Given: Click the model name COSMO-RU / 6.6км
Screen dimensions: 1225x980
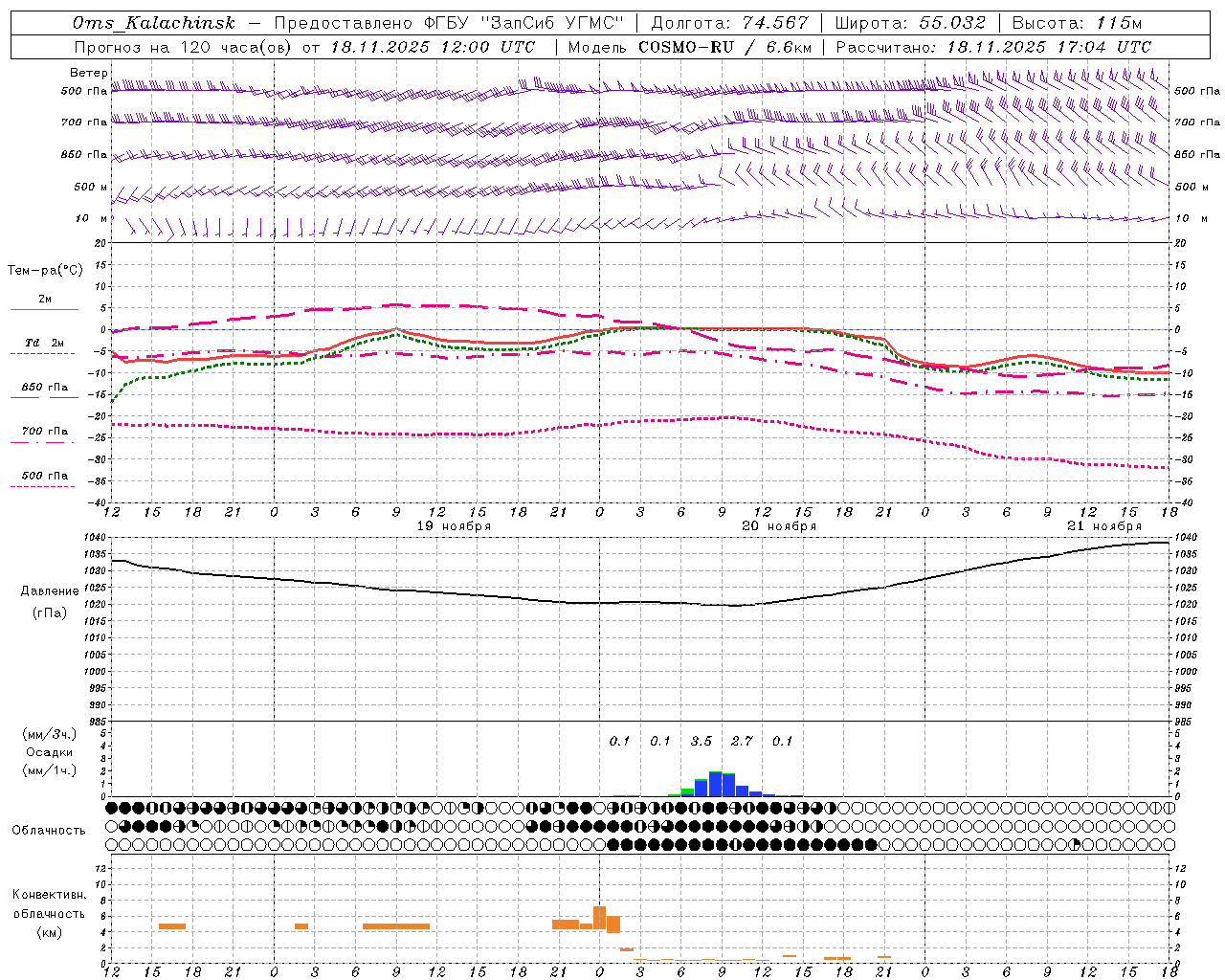Looking at the screenshot, I should pyautogui.click(x=725, y=47).
